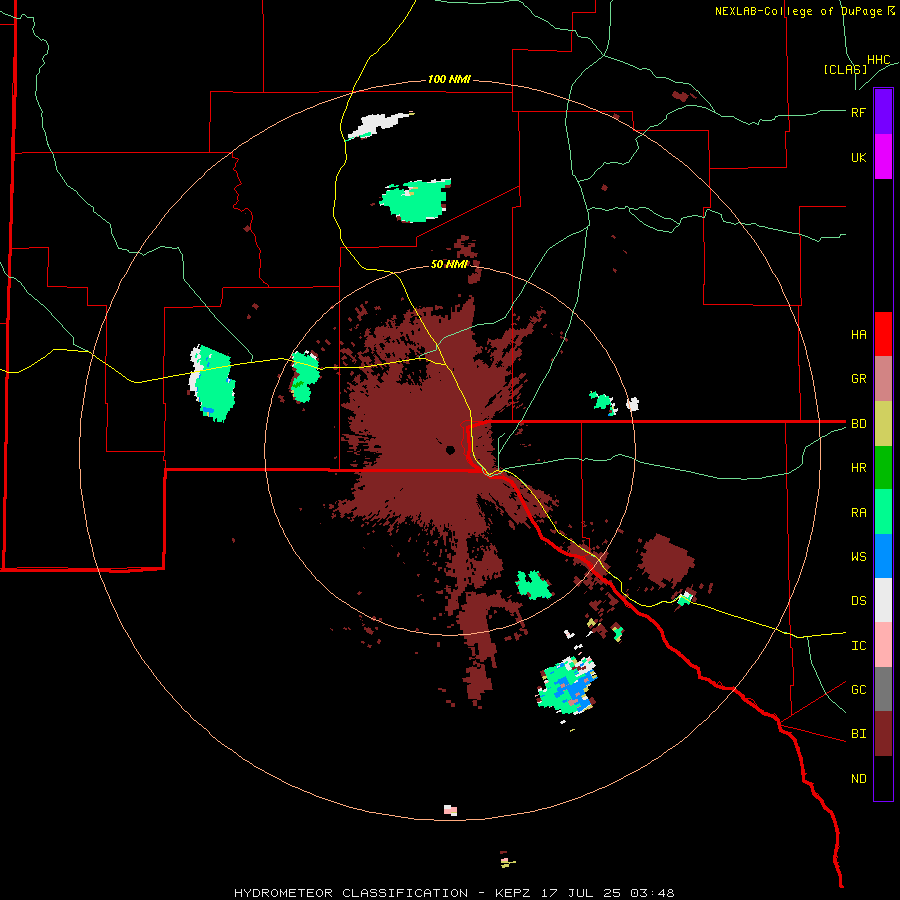
Task: Click the 'KEPZ' radar site identifier
Action: pyautogui.click(x=513, y=893)
